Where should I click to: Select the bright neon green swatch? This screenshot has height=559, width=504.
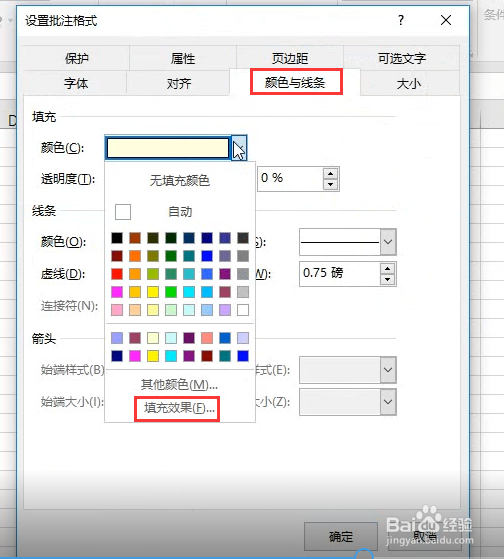coord(171,292)
